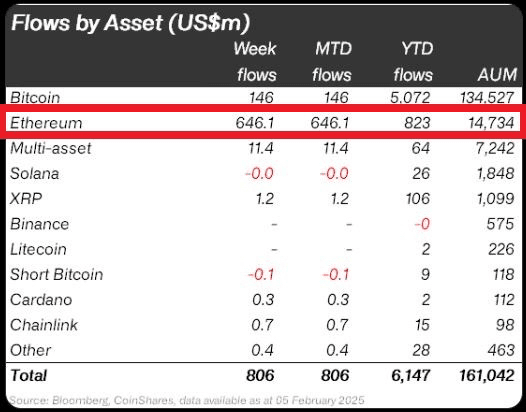
Task: Click the Ethereum row label
Action: (46, 123)
